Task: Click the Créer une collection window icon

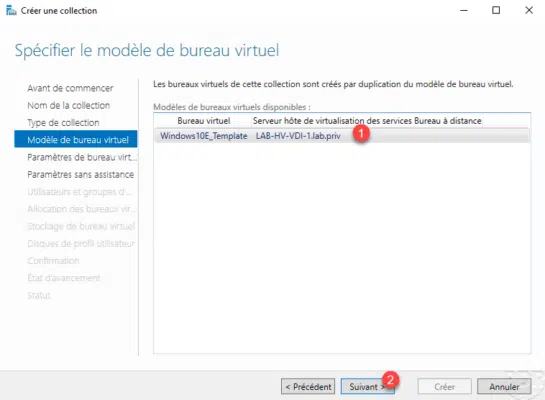Action: click(x=11, y=10)
